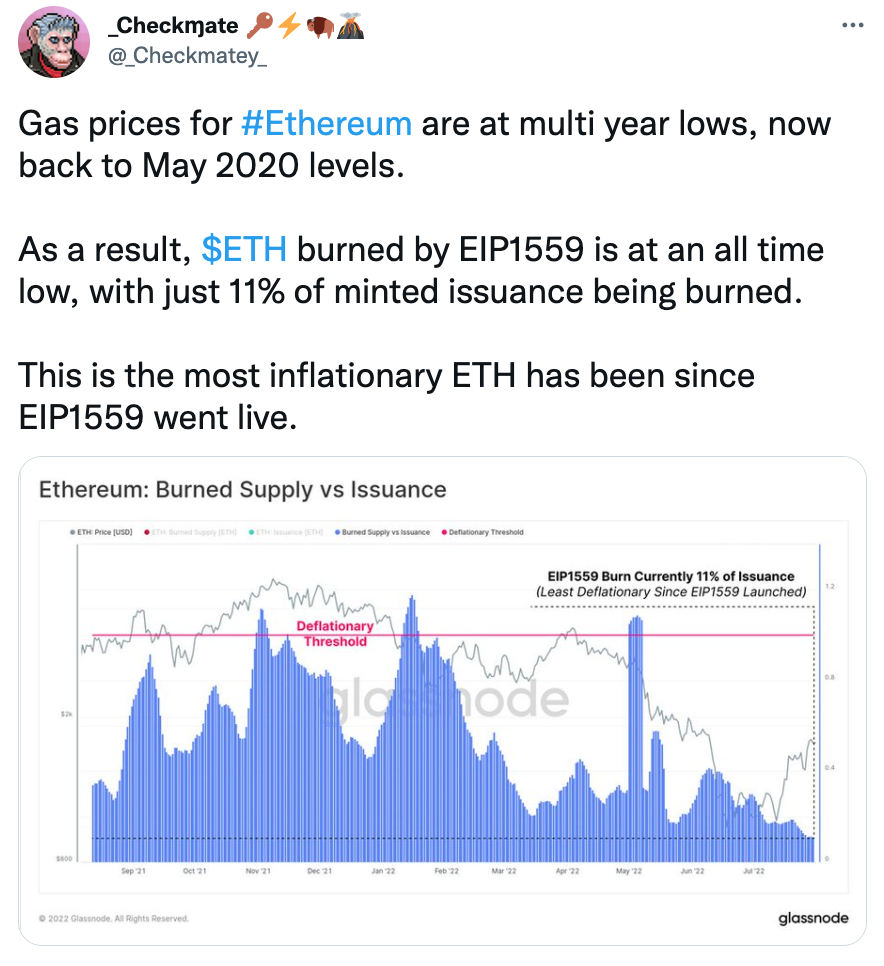This screenshot has height=966, width=884.
Task: Click the pink Deflationary Threshold line label
Action: (335, 633)
